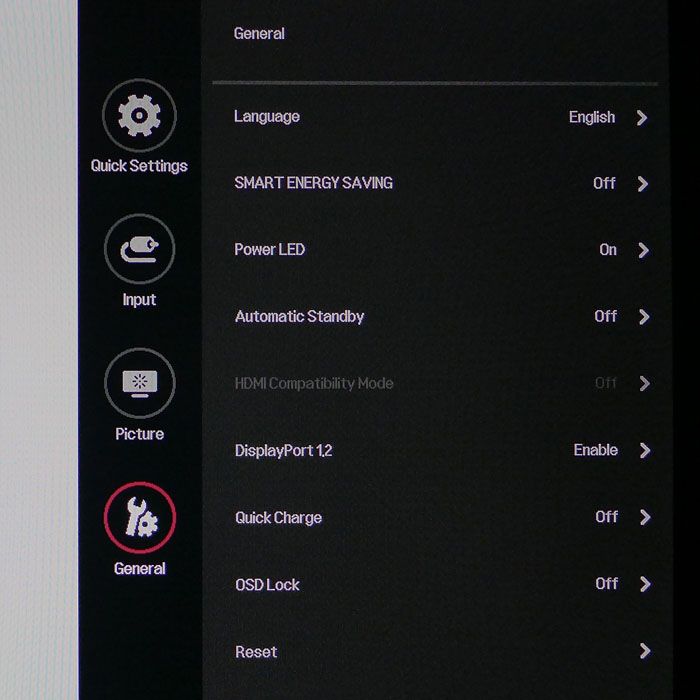Viewport: 700px width, 700px height.
Task: Switch to the Quick Settings label
Action: [x=139, y=166]
